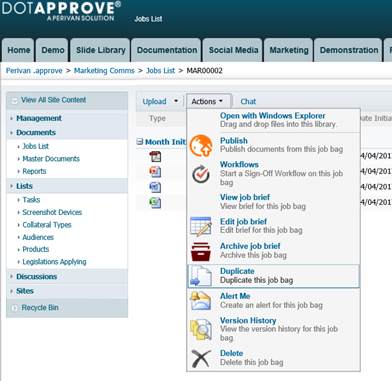Open Recycle Bin link
The height and width of the screenshot is (381, 392).
pyautogui.click(x=40, y=308)
